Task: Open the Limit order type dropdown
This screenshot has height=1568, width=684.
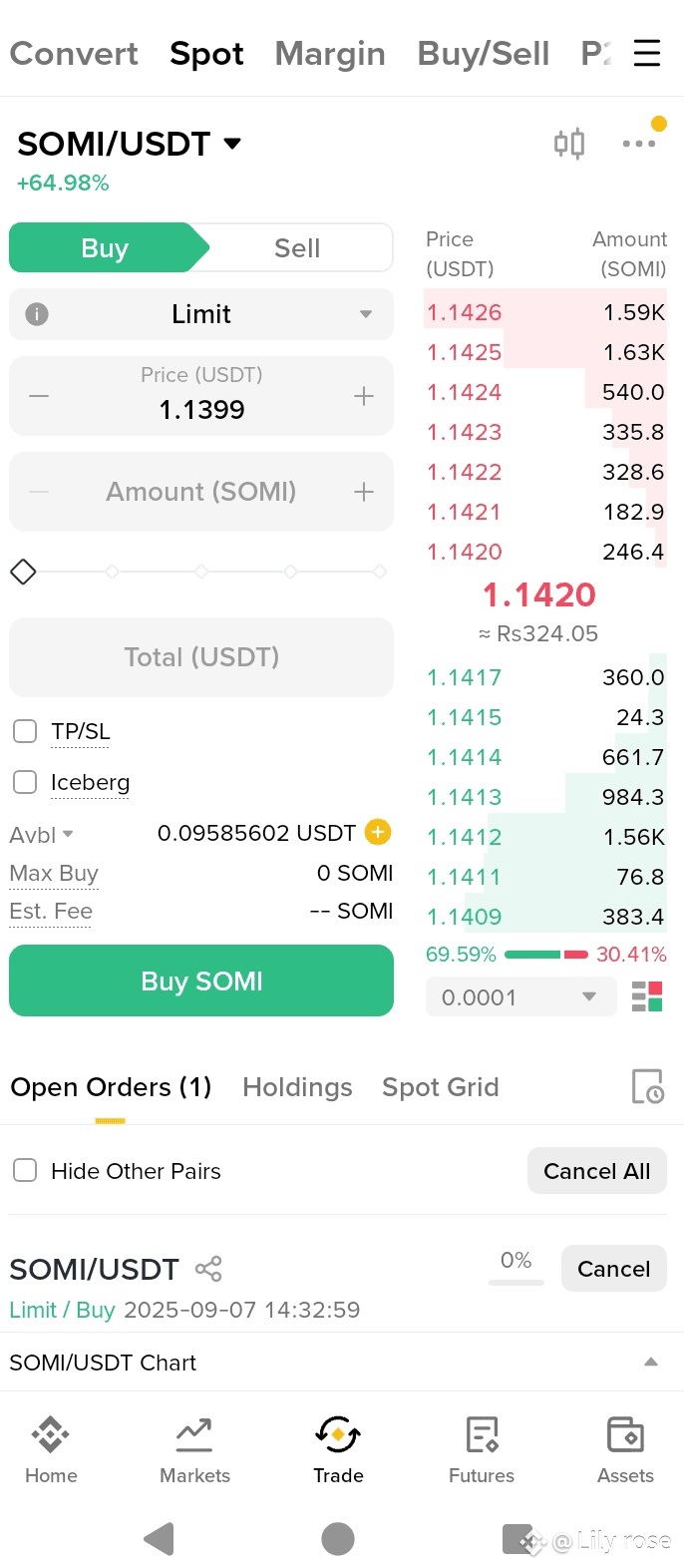Action: [201, 314]
